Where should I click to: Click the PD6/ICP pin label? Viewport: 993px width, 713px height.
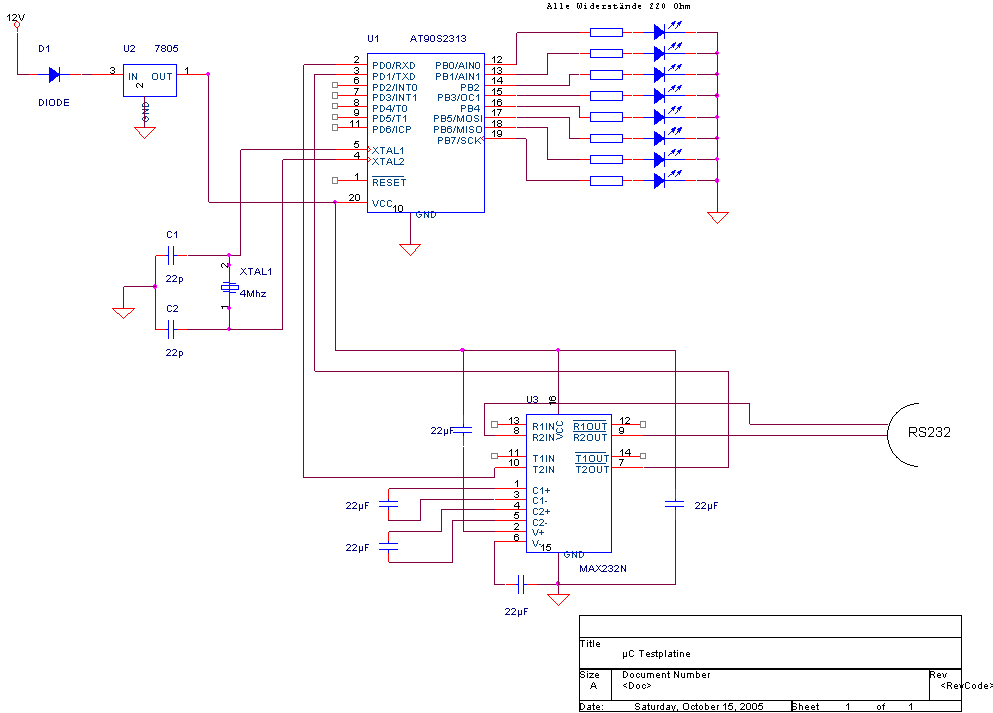point(392,130)
